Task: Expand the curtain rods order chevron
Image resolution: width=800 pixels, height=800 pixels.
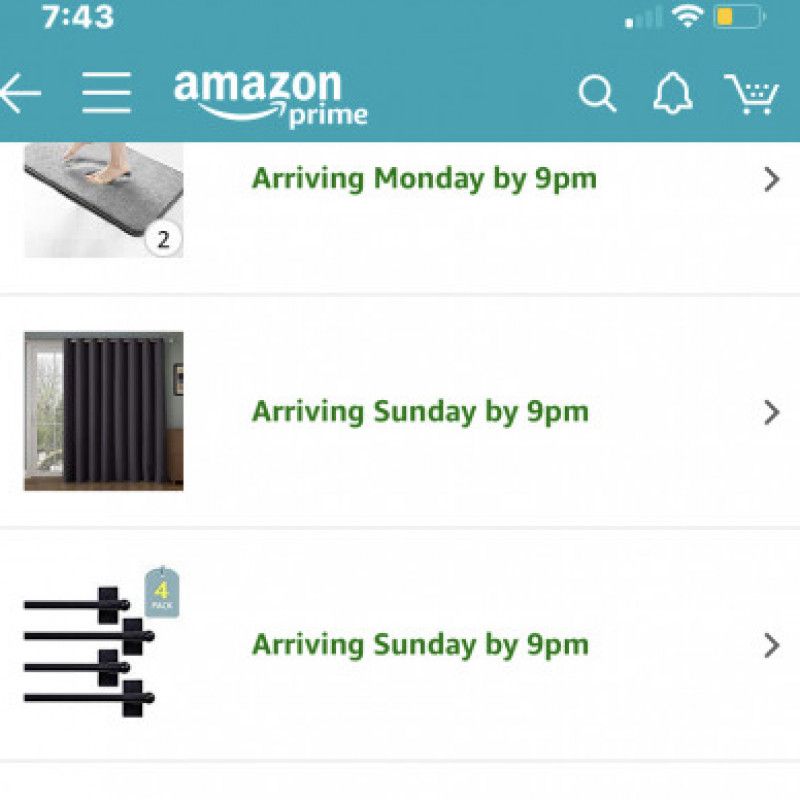Action: pos(771,645)
